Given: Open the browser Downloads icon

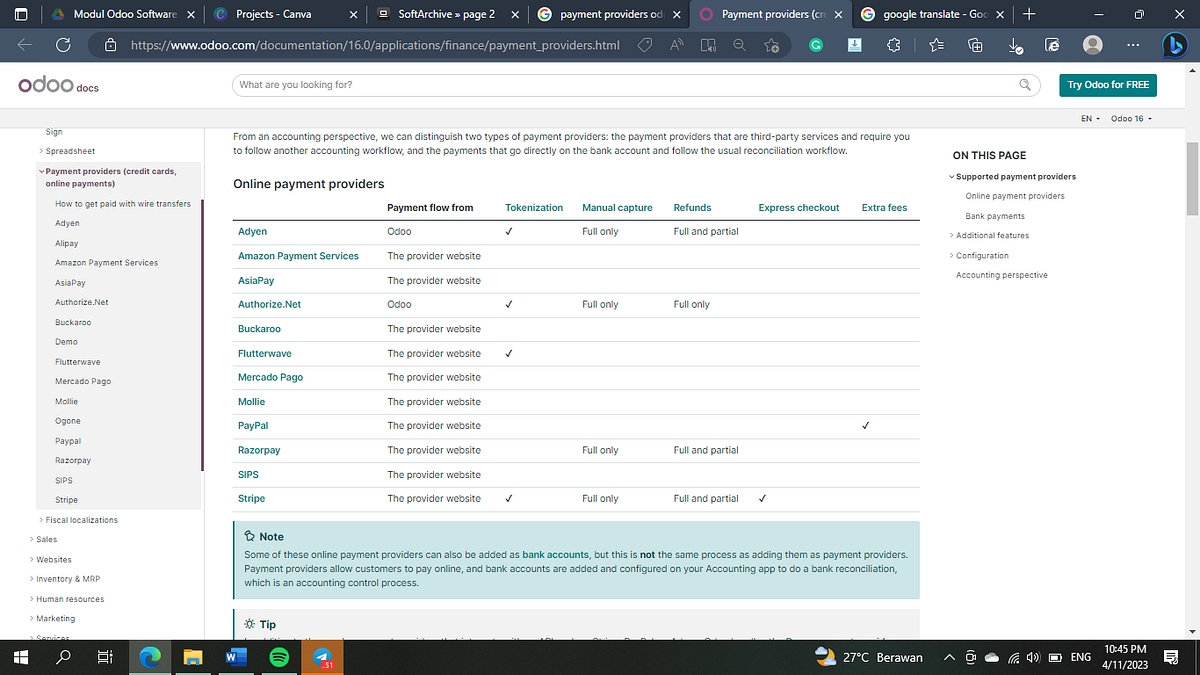Looking at the screenshot, I should tap(1013, 45).
